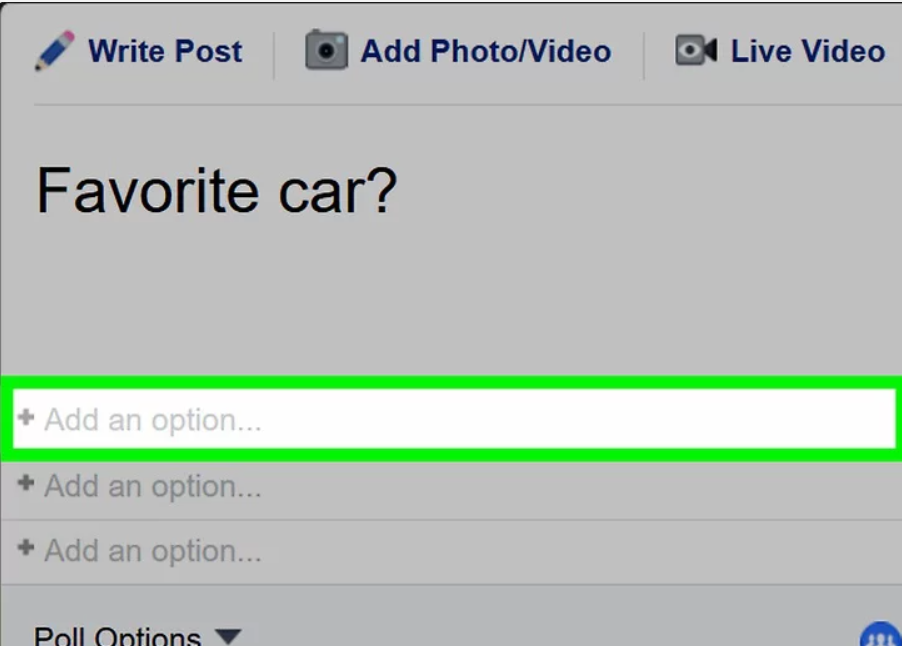The image size is (902, 646).
Task: Open the Live Video tab
Action: pos(780,51)
